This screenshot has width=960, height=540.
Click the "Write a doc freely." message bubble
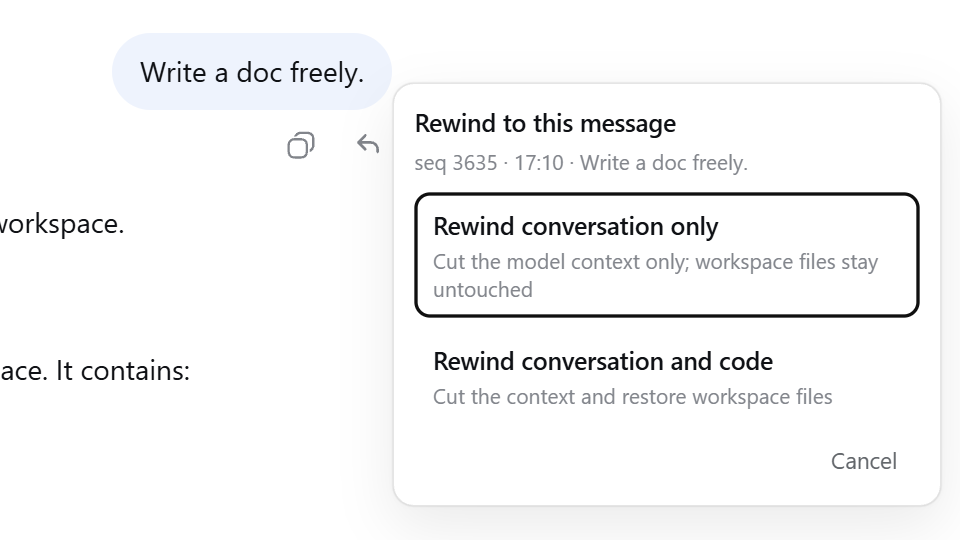252,72
